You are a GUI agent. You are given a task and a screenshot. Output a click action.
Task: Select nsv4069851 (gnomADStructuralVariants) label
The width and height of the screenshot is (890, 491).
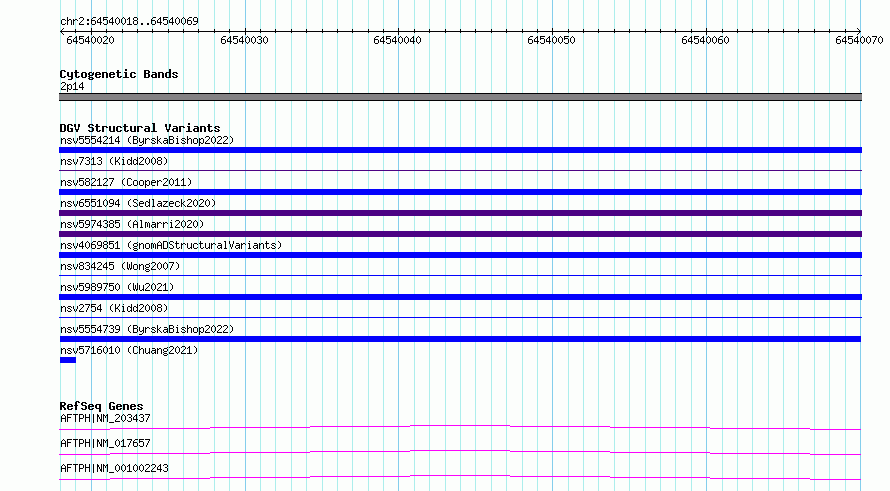tap(171, 245)
